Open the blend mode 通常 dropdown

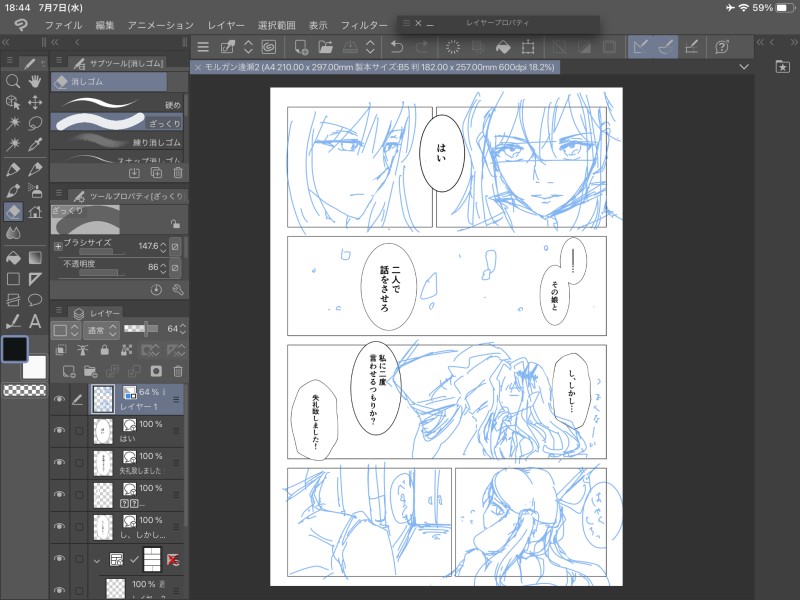tap(101, 330)
